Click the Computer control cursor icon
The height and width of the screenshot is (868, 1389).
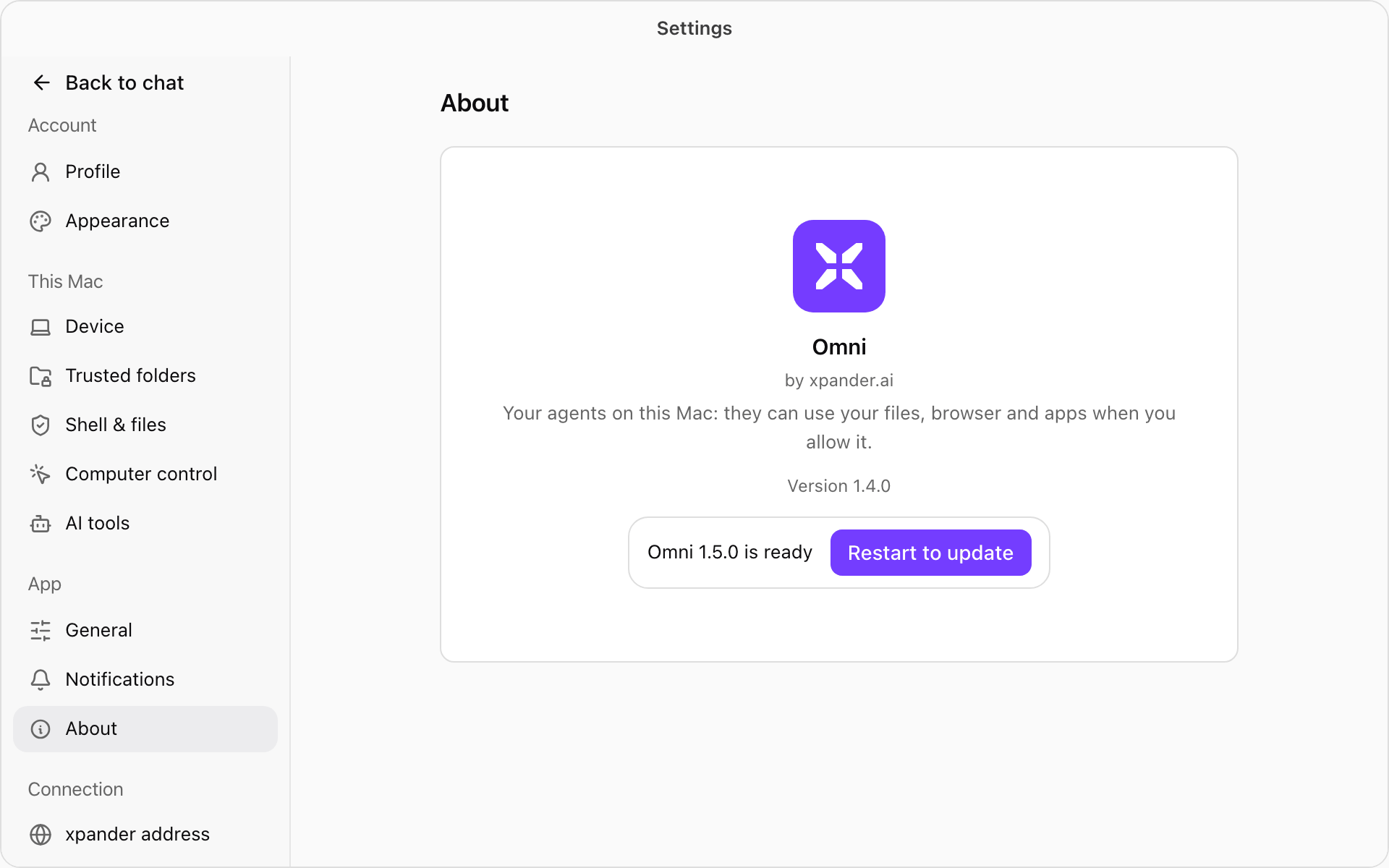click(41, 475)
